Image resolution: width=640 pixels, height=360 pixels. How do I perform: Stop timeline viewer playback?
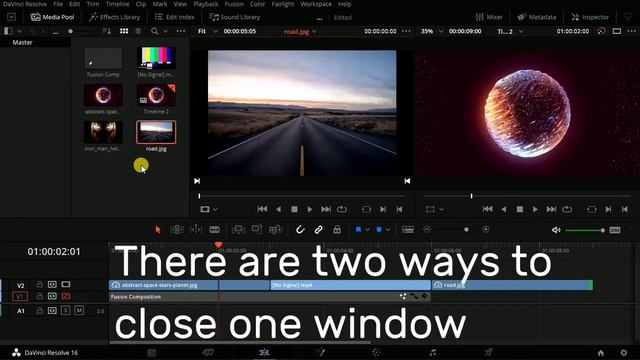coord(520,209)
